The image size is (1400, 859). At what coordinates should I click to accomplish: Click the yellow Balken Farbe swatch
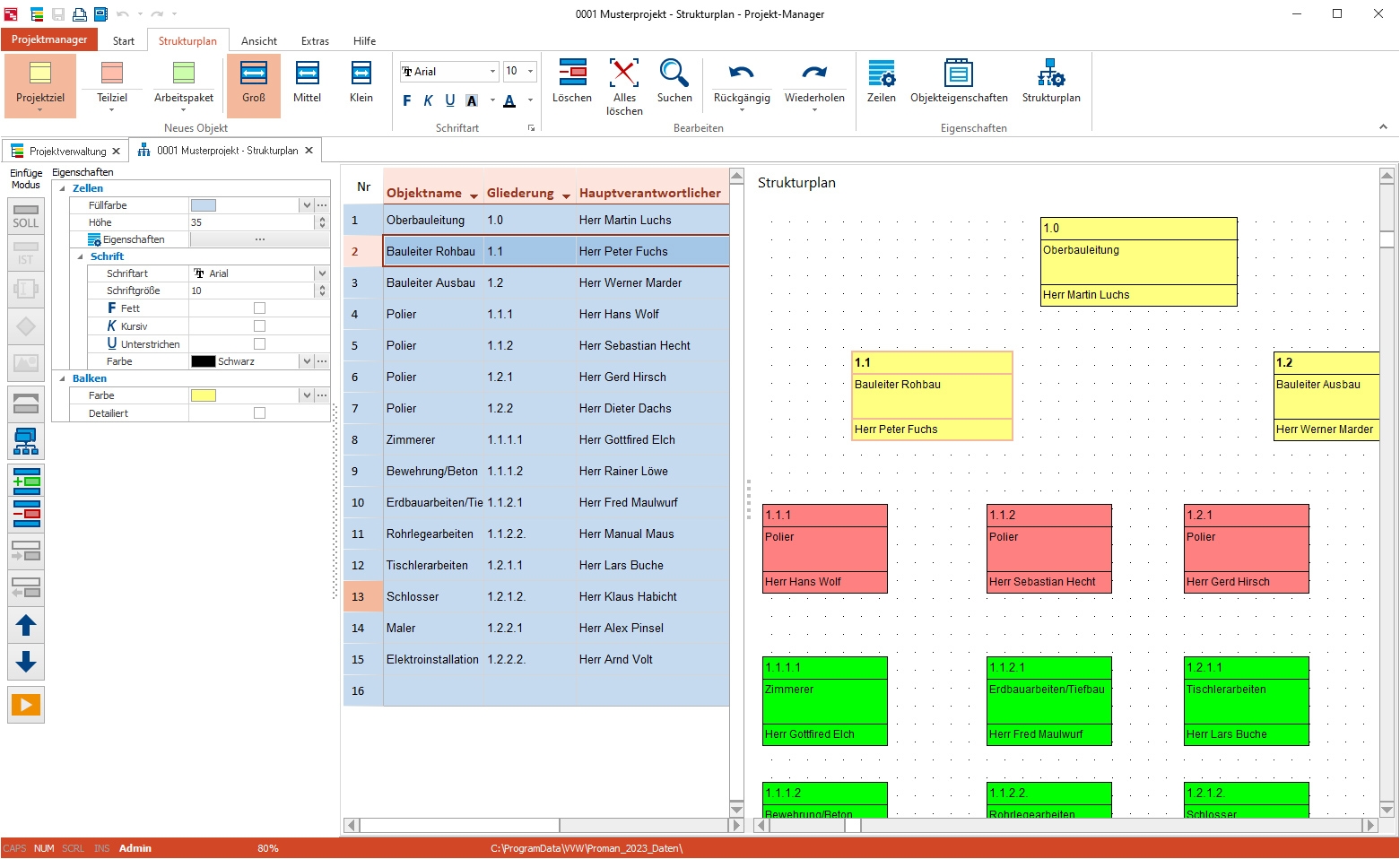point(204,395)
